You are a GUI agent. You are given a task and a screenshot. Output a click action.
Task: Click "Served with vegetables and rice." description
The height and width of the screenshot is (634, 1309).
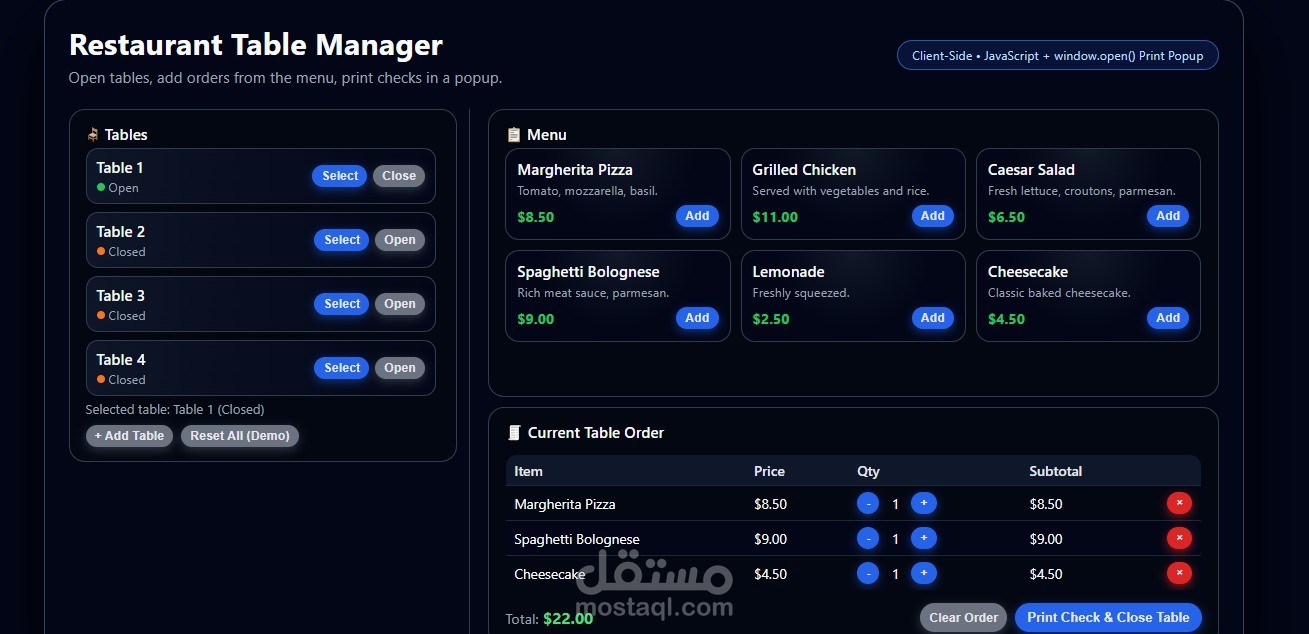(x=841, y=191)
